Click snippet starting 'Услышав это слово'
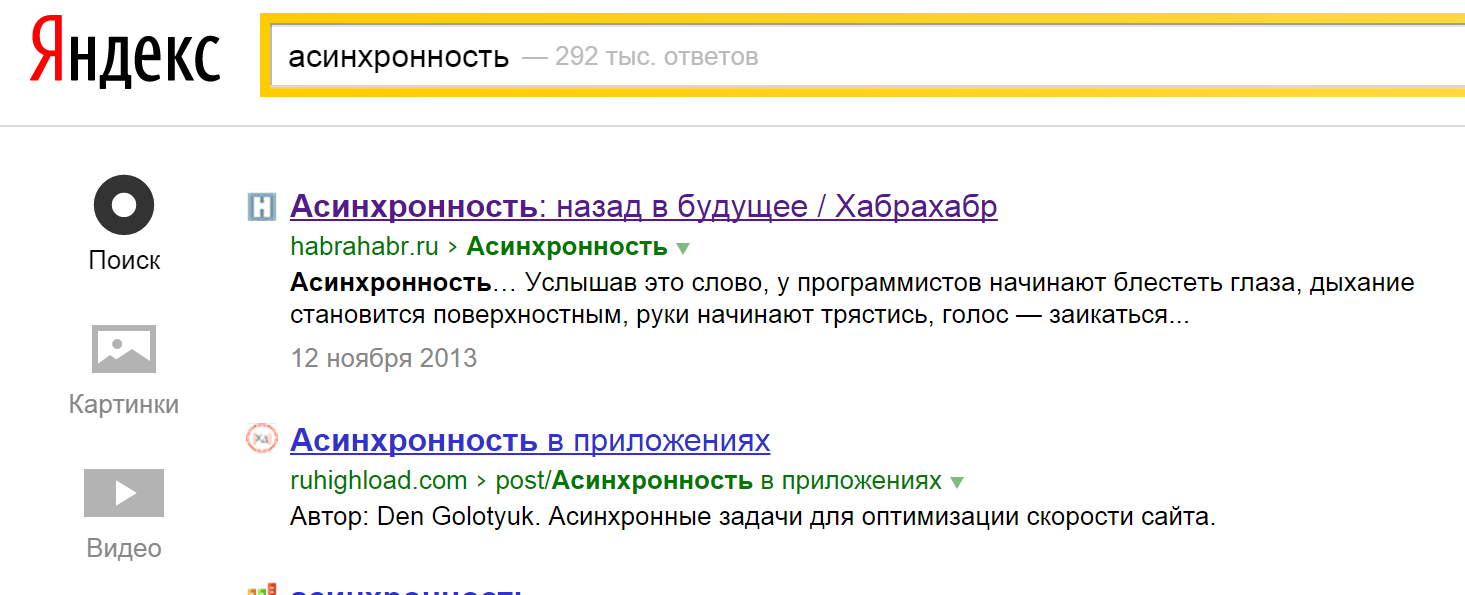 852,299
